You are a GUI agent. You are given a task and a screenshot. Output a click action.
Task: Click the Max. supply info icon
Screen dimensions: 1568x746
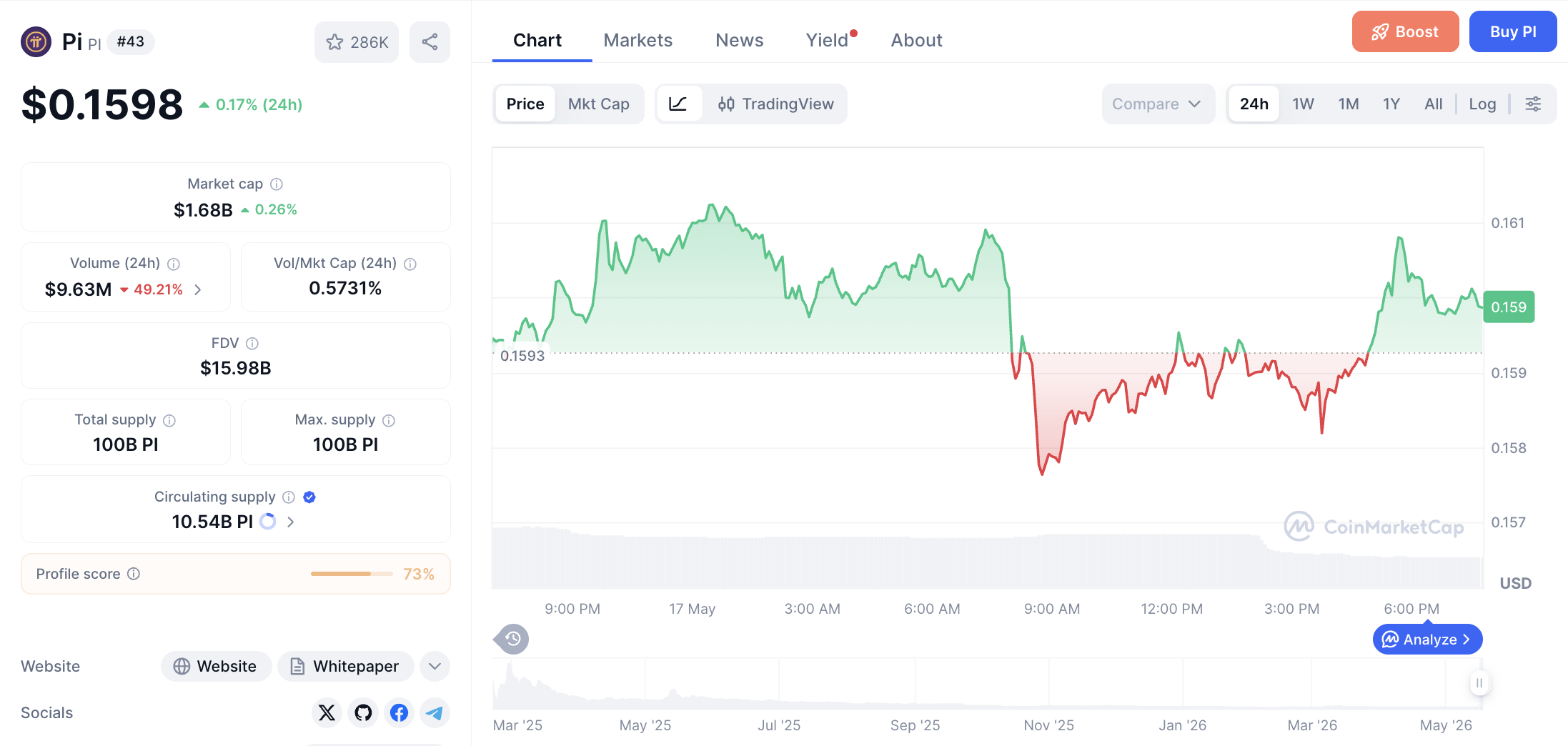point(389,420)
